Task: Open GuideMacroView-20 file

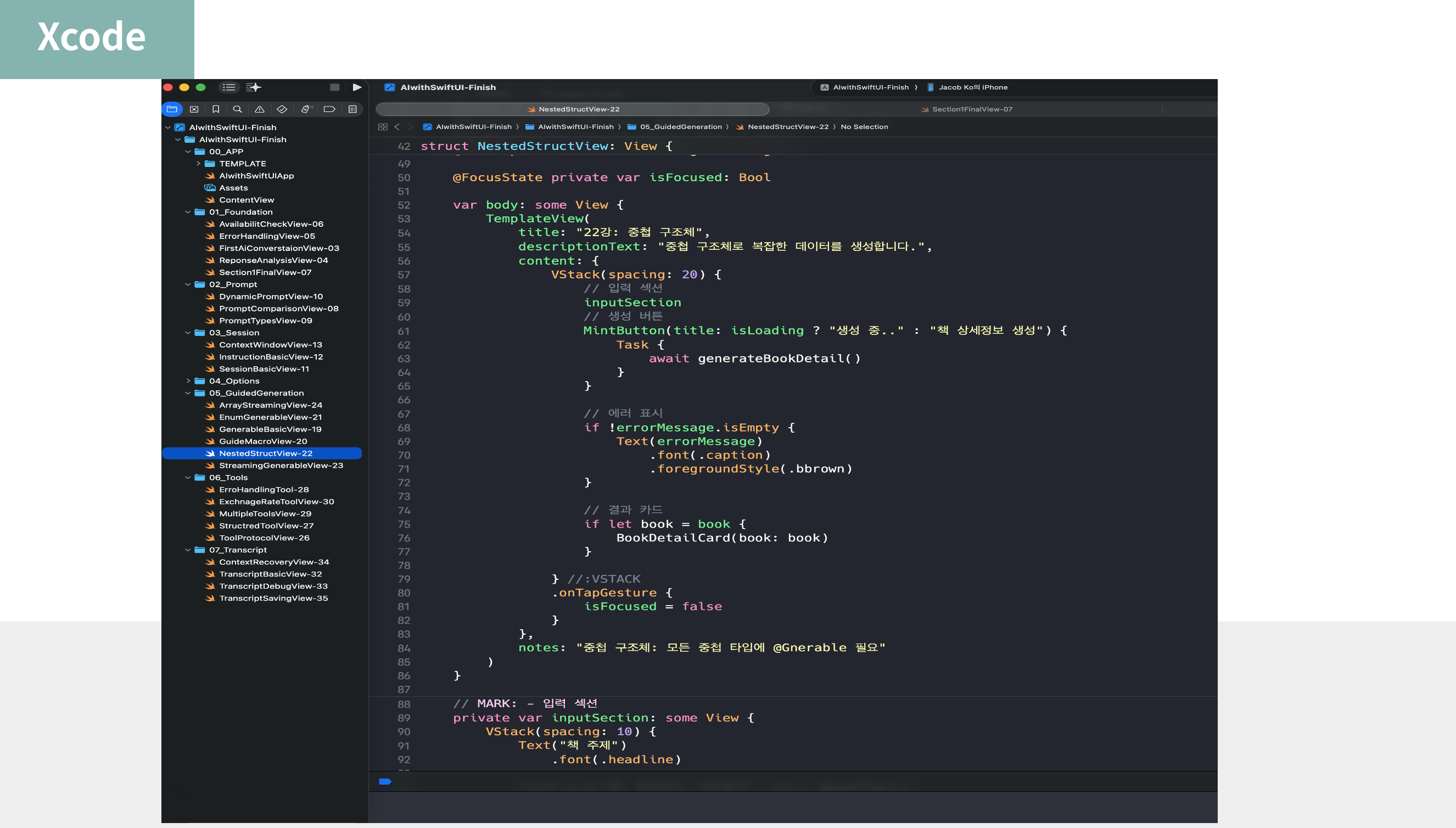Action: [262, 441]
